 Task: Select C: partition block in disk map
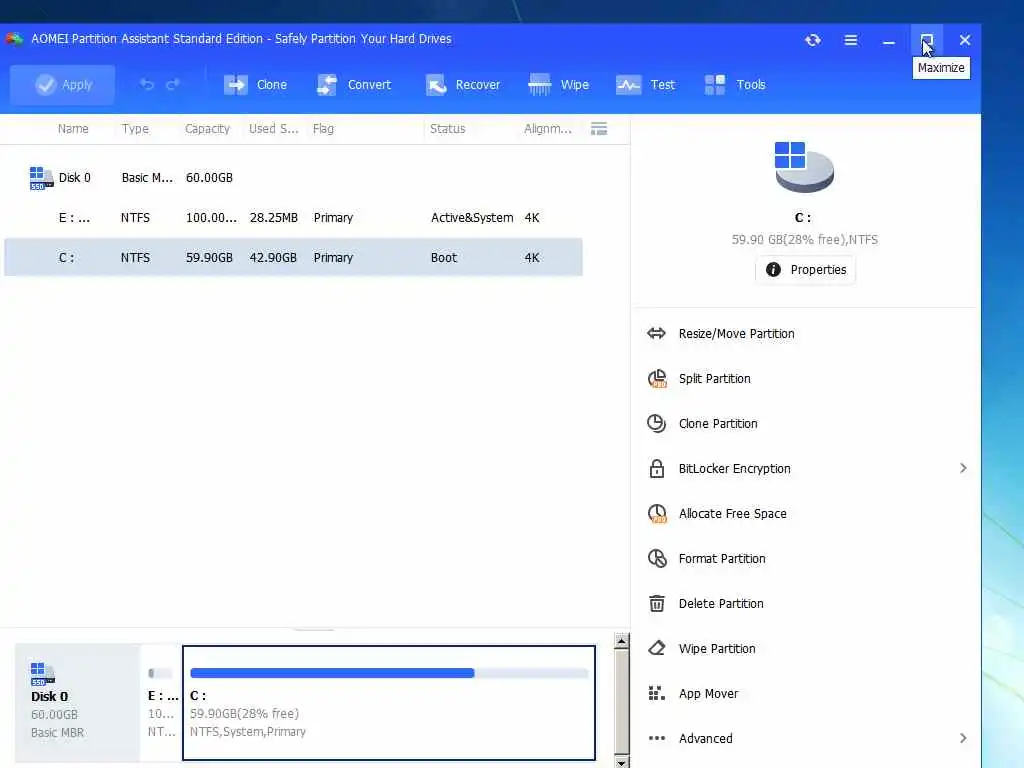pyautogui.click(x=389, y=703)
